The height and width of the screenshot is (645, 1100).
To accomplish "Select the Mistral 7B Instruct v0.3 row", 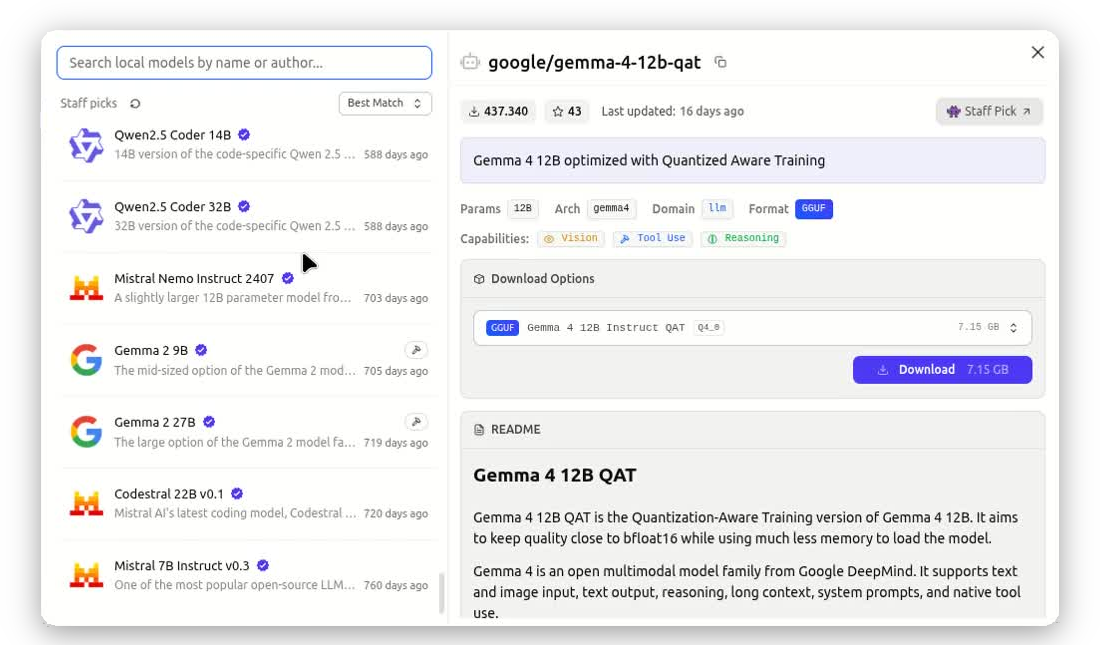I will pyautogui.click(x=247, y=575).
